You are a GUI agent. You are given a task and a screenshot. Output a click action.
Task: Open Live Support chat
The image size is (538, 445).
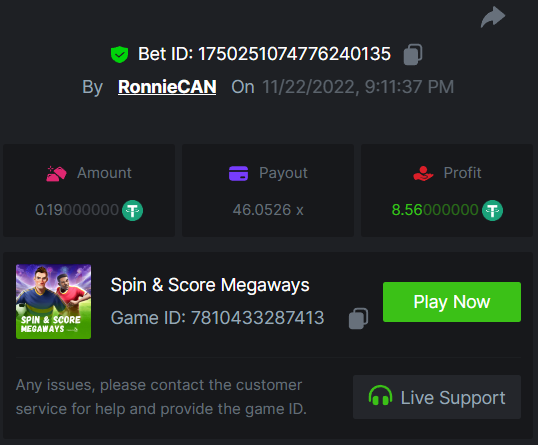437,397
